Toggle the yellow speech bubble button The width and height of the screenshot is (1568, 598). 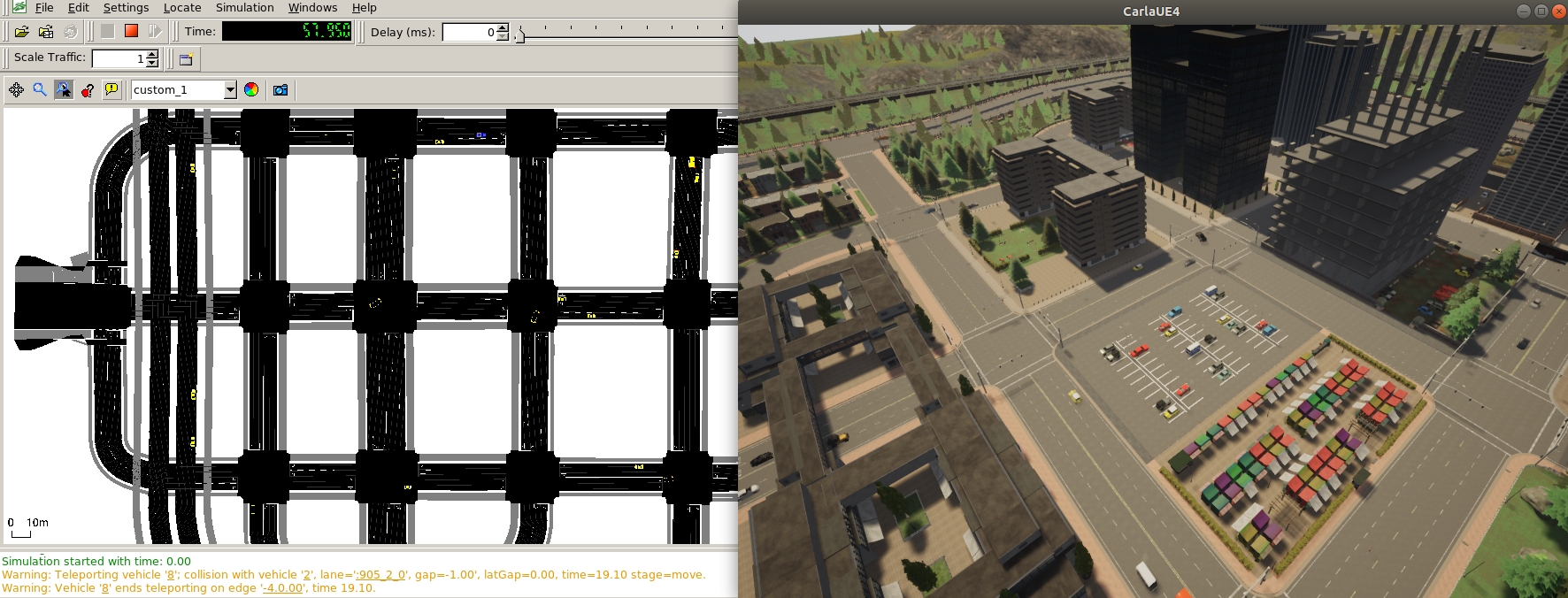(111, 89)
